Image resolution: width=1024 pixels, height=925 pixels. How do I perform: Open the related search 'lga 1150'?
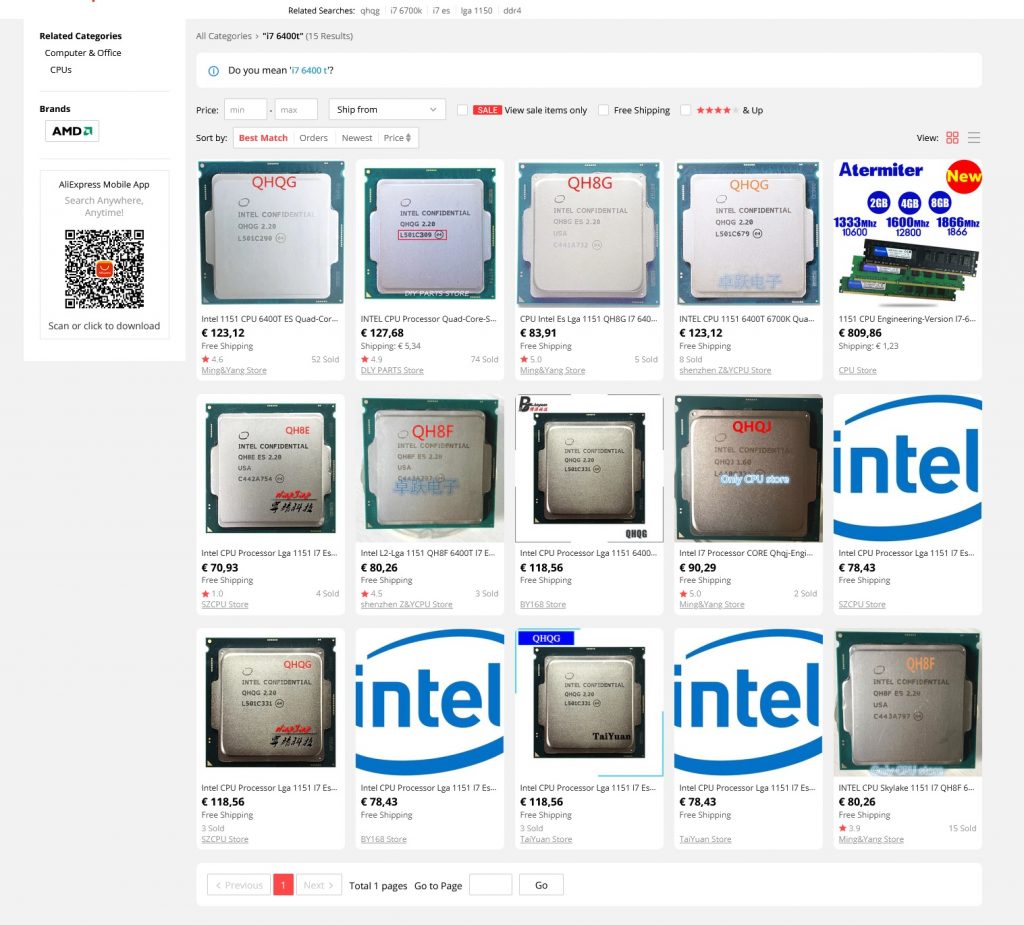point(476,10)
